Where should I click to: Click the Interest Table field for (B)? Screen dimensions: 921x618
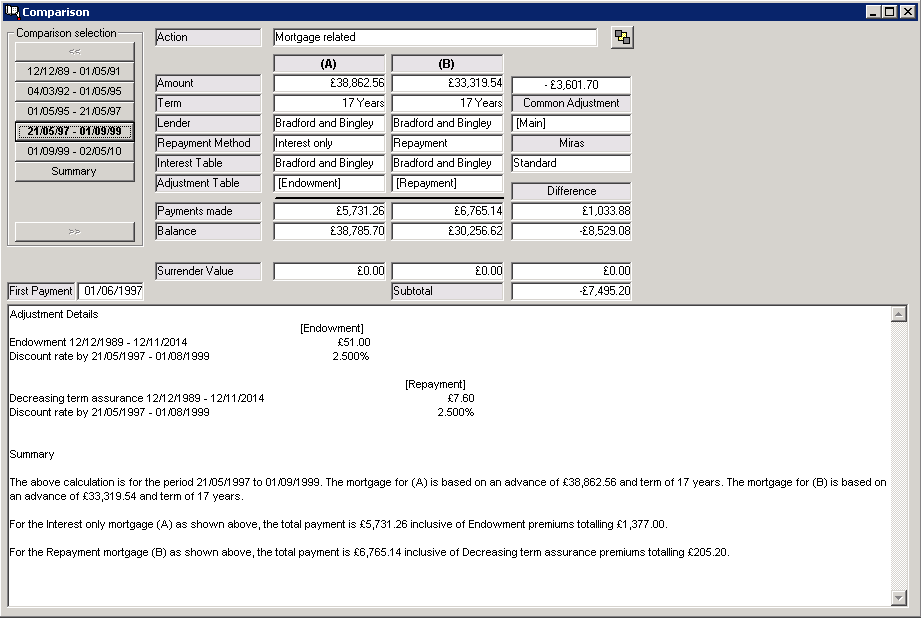[x=447, y=163]
